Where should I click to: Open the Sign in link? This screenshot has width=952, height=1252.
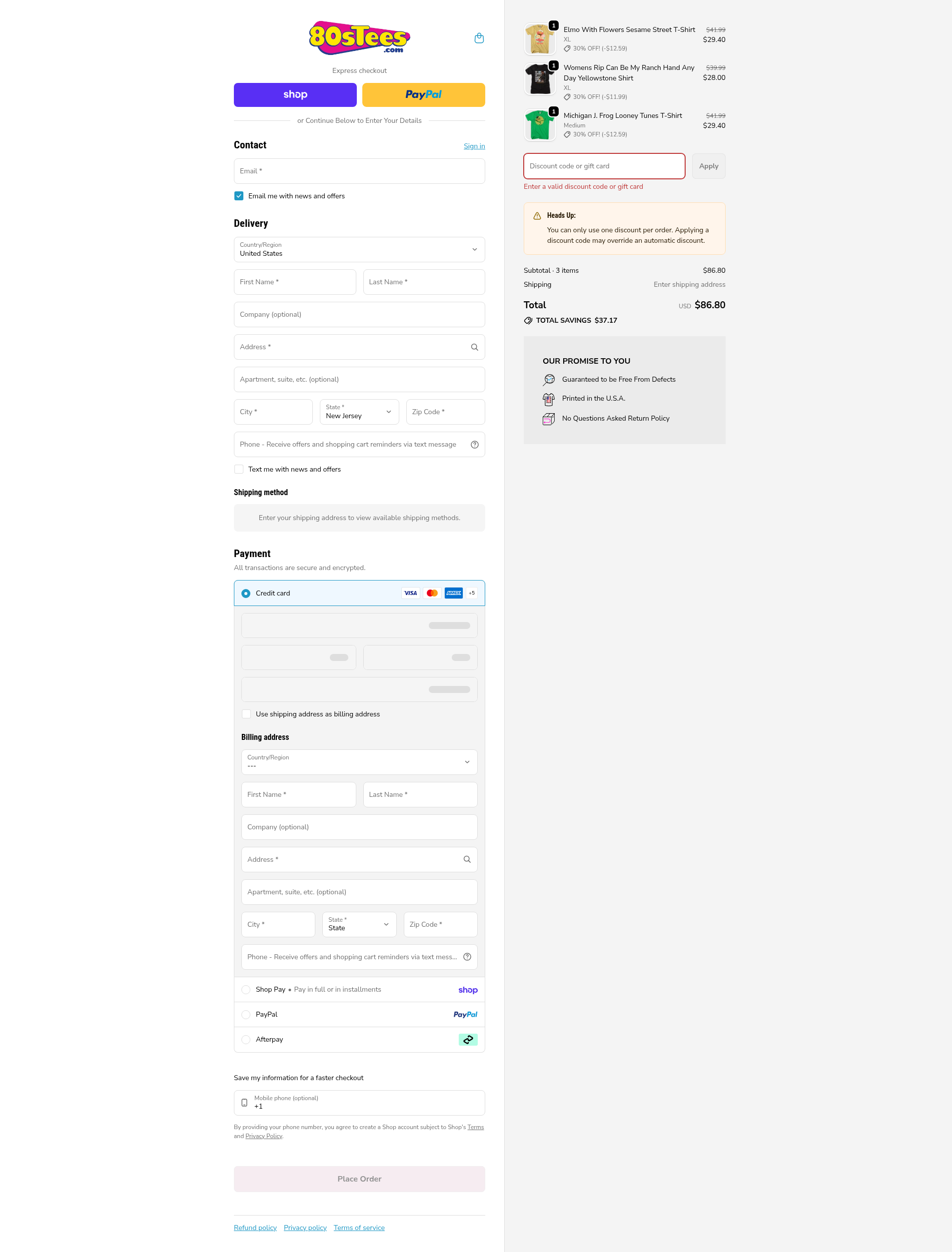(x=474, y=146)
